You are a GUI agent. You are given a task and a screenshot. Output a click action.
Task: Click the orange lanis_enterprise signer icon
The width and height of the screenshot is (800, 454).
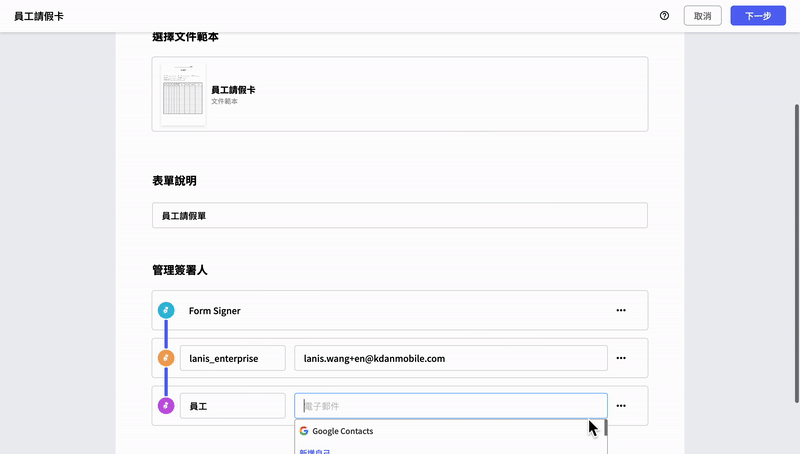[166, 358]
